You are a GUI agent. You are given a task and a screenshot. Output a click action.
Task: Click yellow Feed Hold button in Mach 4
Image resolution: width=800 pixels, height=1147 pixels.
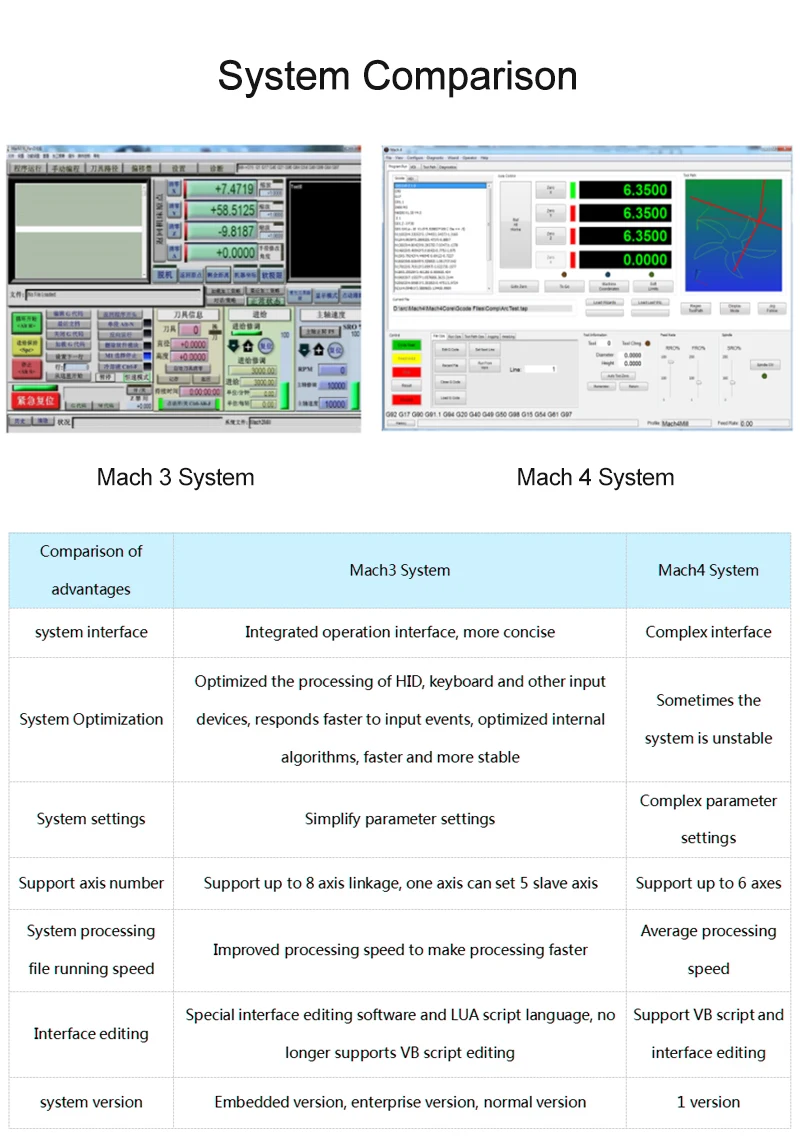tap(407, 358)
